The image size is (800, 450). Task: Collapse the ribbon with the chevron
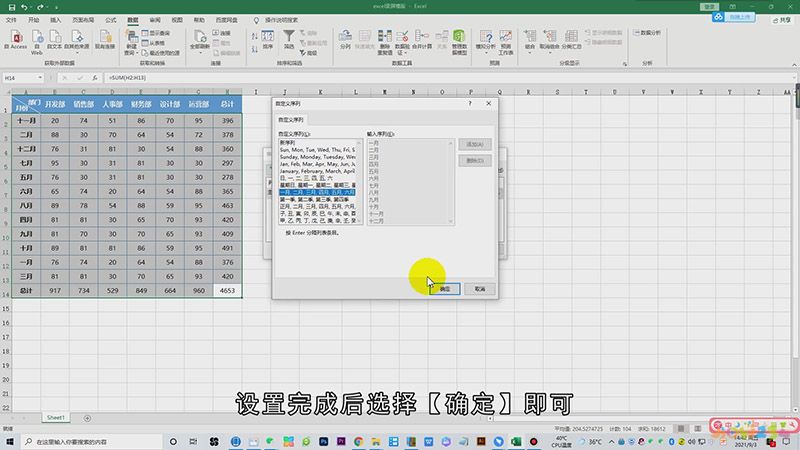(x=794, y=65)
